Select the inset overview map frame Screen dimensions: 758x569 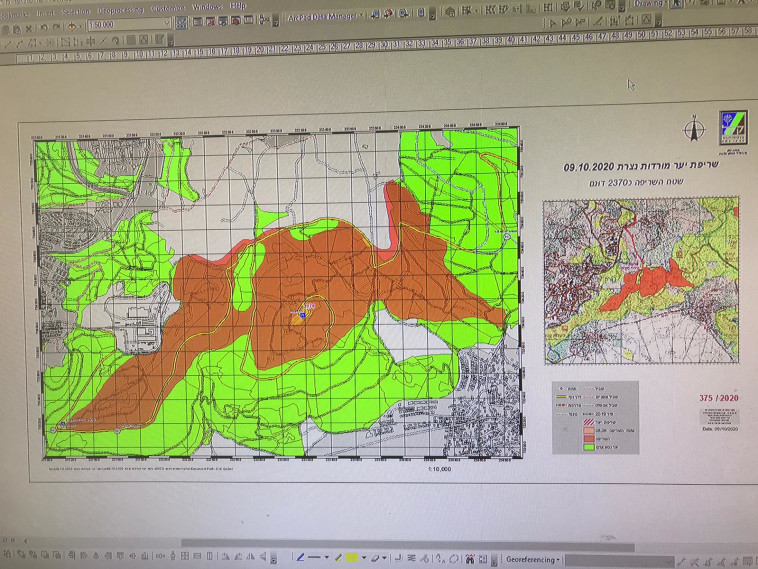point(640,282)
